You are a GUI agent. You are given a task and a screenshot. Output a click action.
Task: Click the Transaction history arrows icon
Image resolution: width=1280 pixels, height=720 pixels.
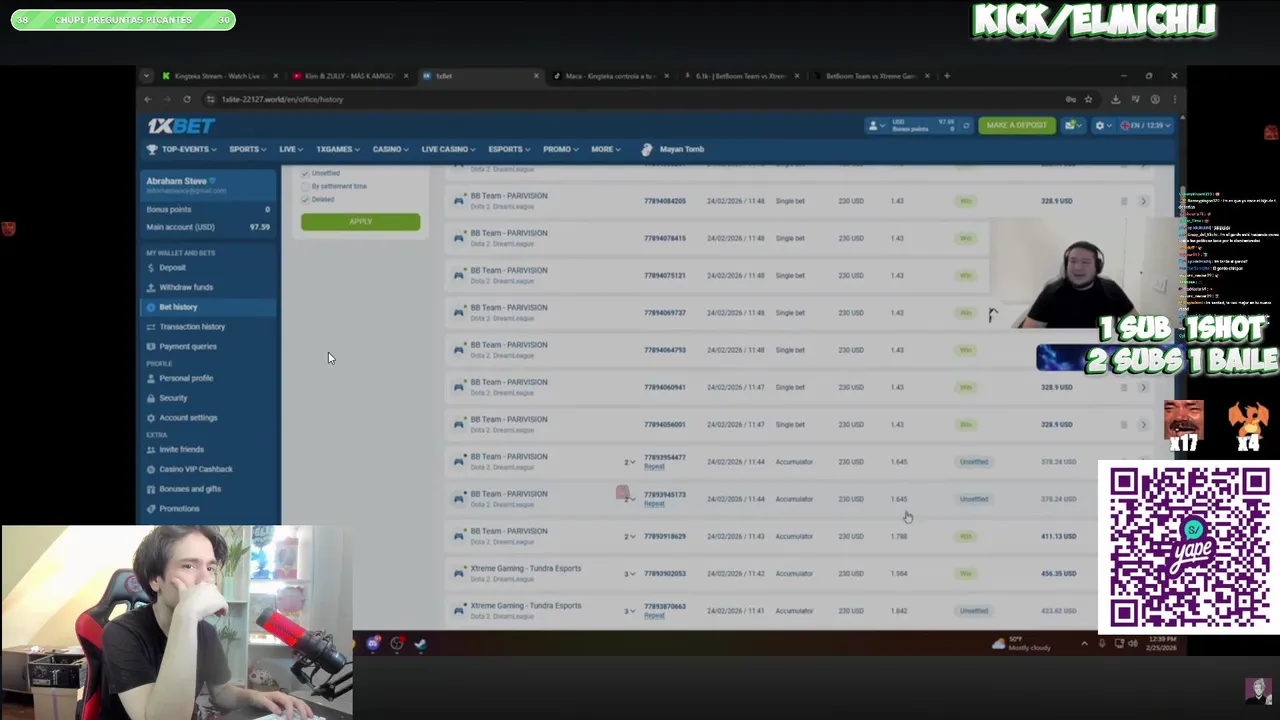[x=150, y=327]
